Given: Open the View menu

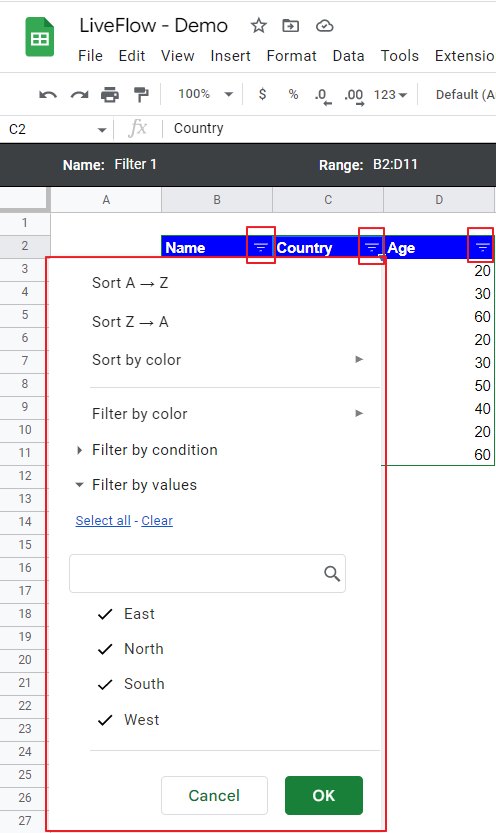Looking at the screenshot, I should pyautogui.click(x=178, y=56).
